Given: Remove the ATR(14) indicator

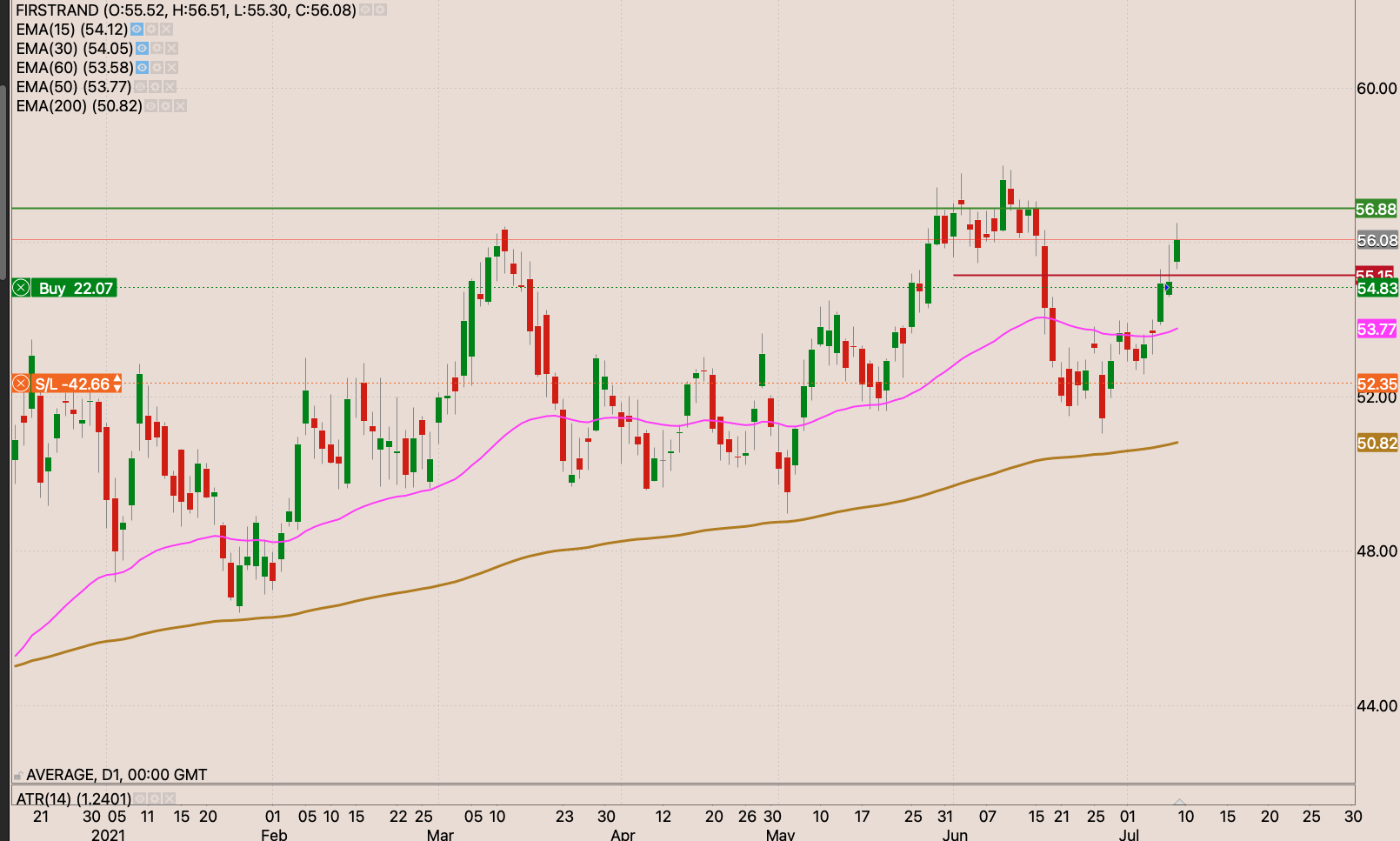Looking at the screenshot, I should [x=169, y=798].
